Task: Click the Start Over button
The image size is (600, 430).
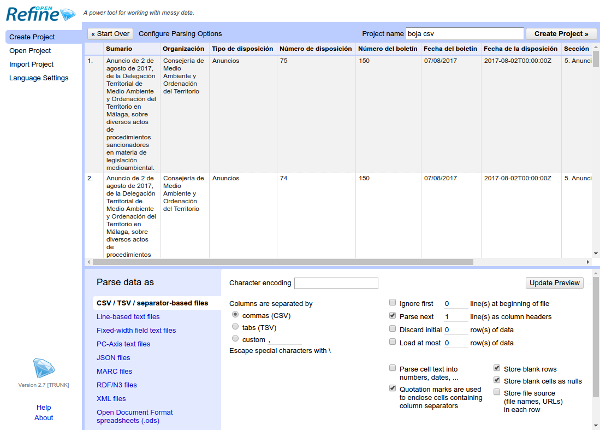Action: [110, 33]
